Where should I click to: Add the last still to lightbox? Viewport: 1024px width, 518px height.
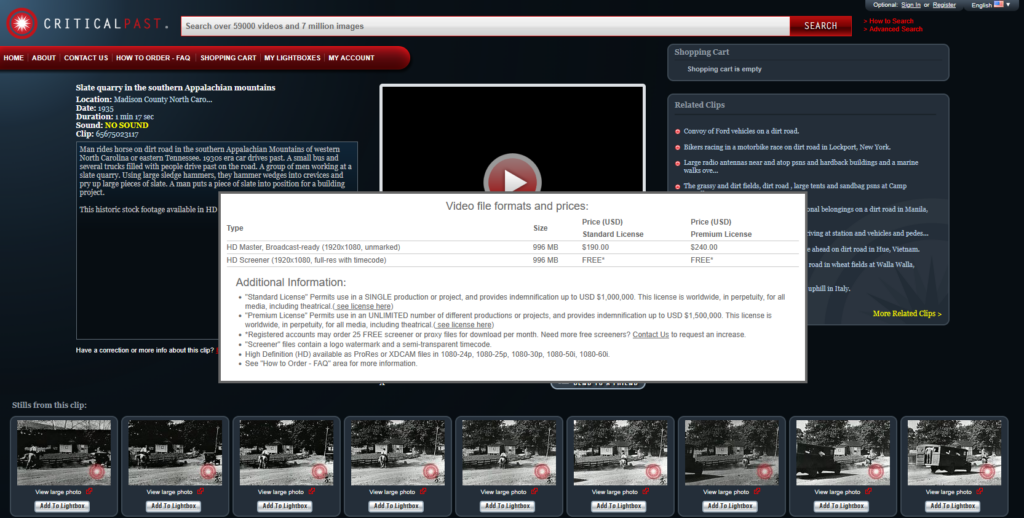pyautogui.click(x=953, y=506)
